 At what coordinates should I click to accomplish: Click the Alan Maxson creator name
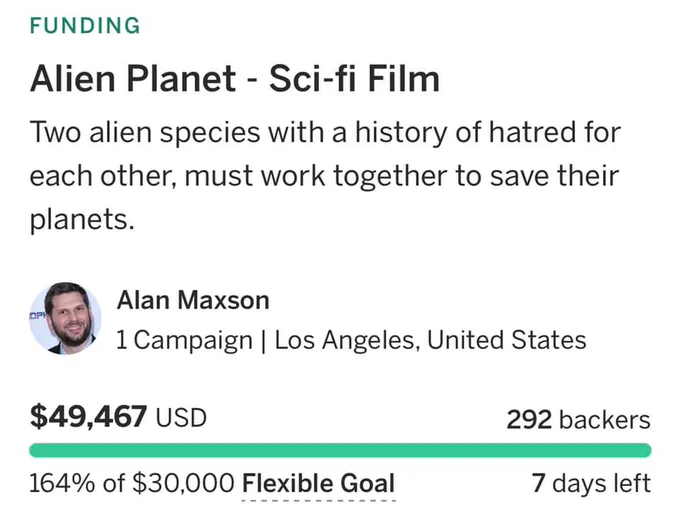193,300
